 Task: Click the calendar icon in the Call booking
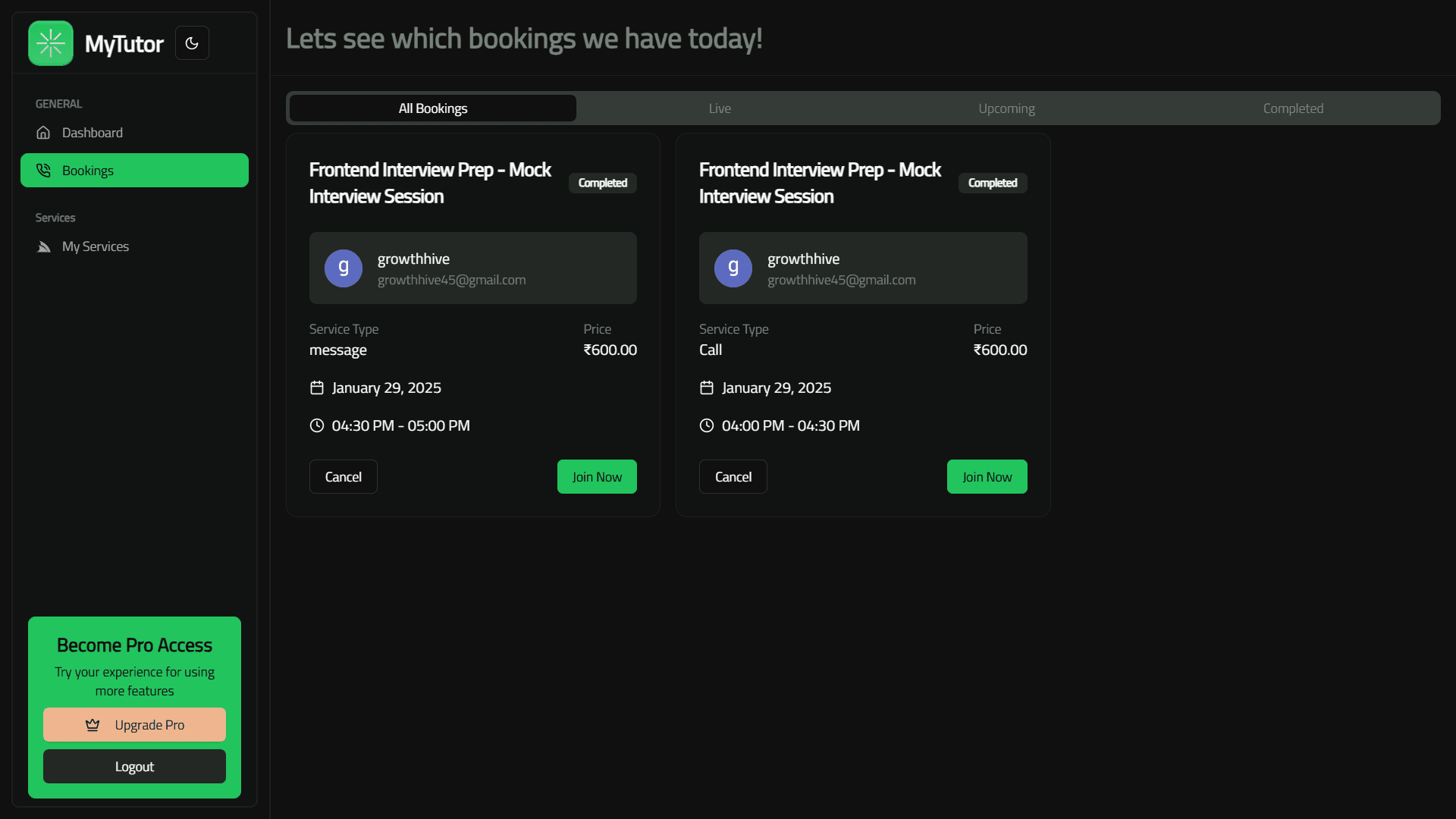pos(707,388)
